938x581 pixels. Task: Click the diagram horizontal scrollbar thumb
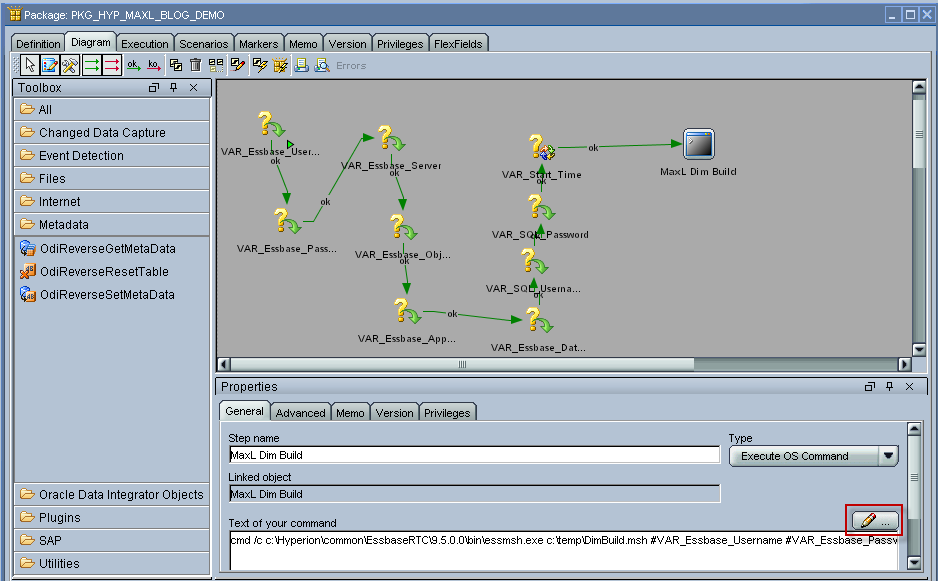462,364
